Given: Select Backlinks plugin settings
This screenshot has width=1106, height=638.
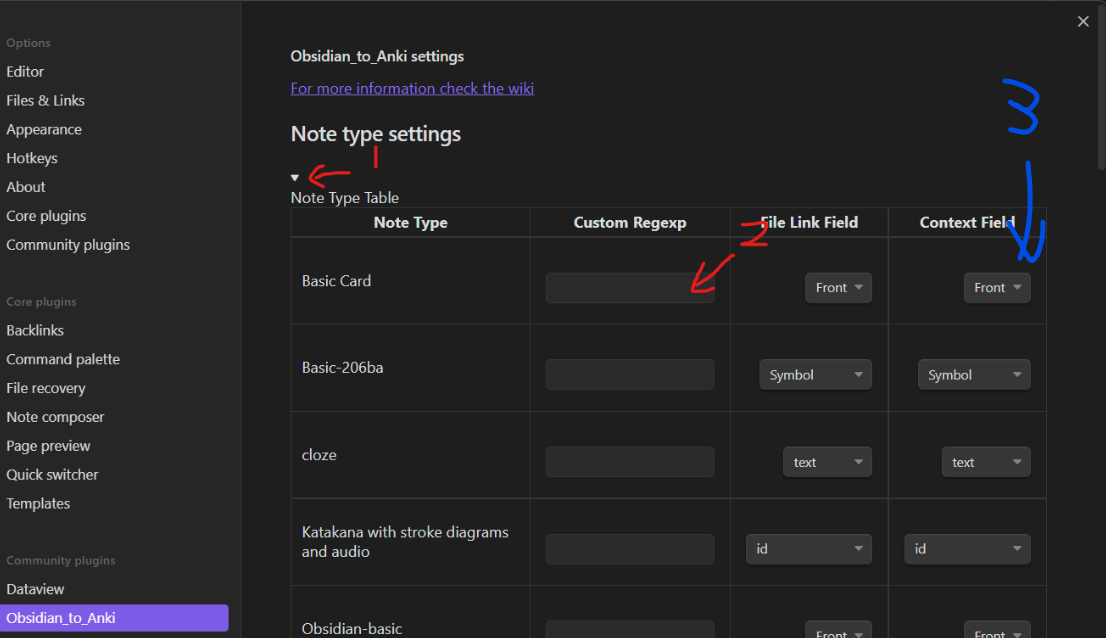Looking at the screenshot, I should pos(35,331).
